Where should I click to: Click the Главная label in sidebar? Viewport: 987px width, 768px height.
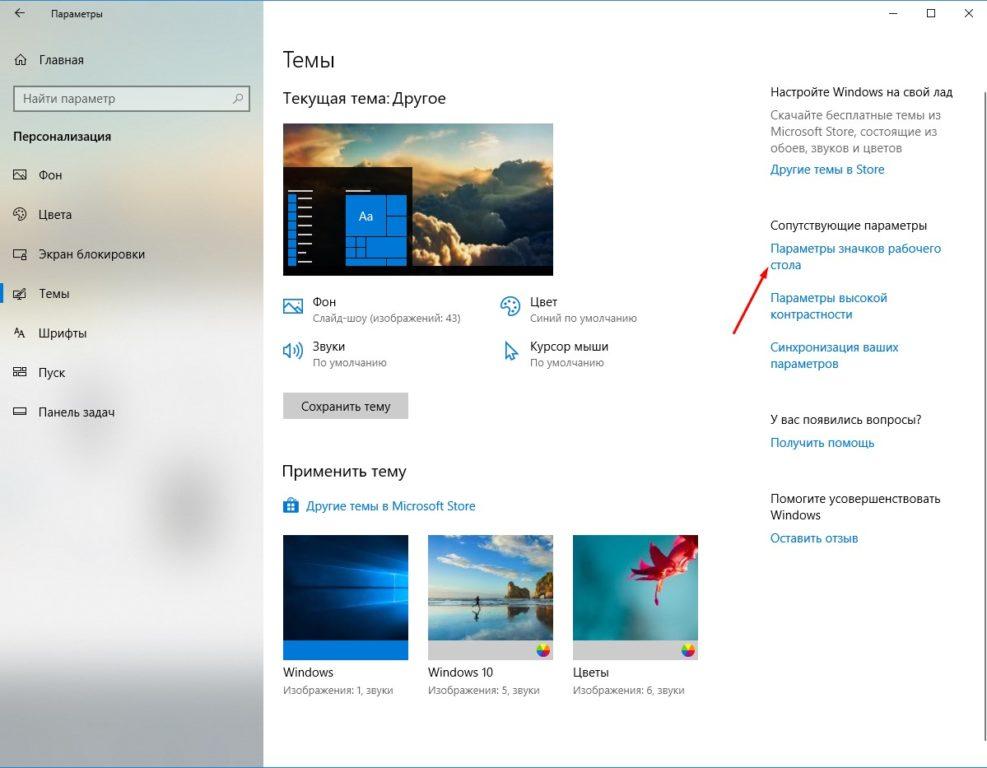pos(61,60)
